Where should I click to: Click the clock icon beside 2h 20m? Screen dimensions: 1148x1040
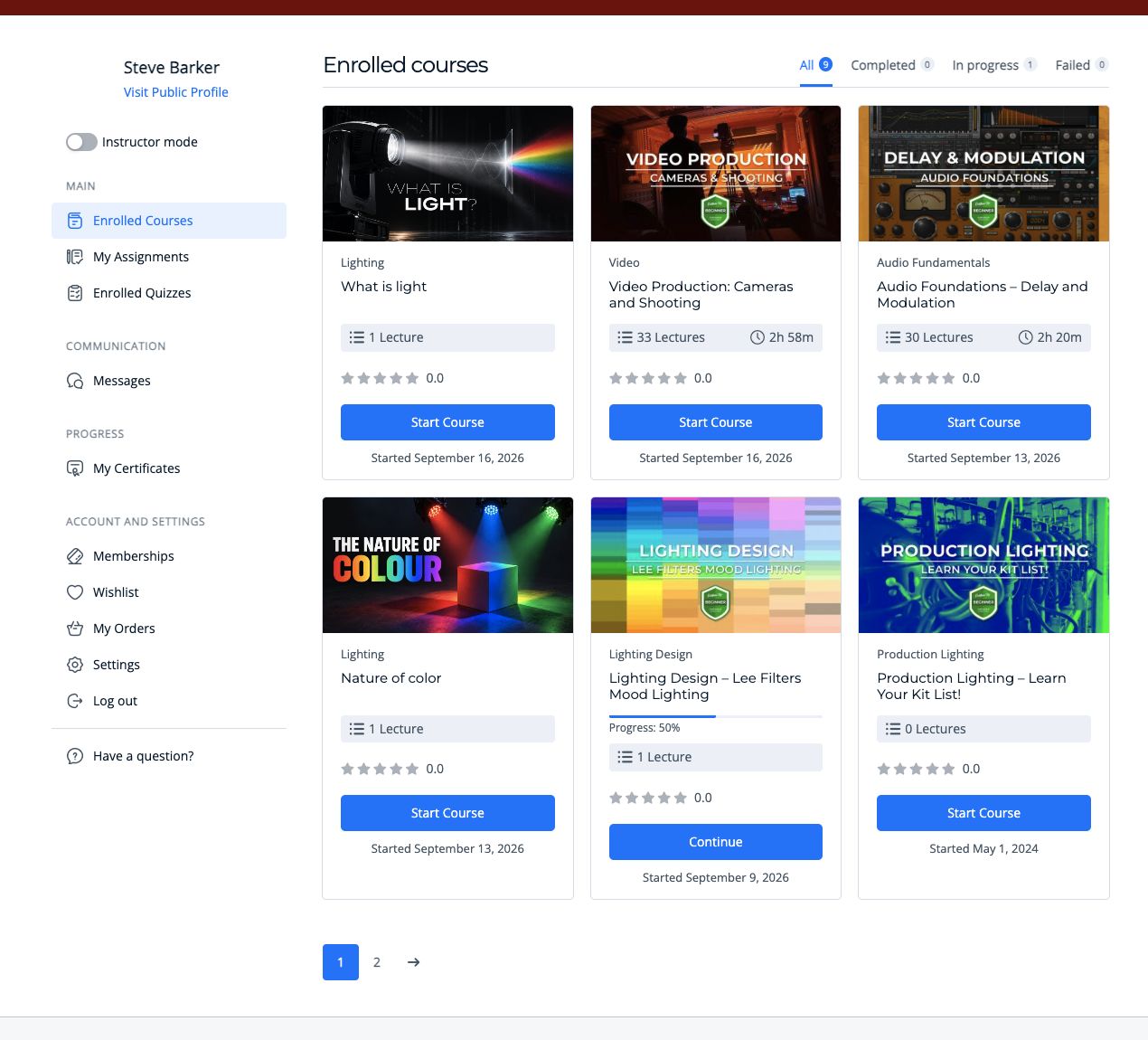[x=1026, y=337]
